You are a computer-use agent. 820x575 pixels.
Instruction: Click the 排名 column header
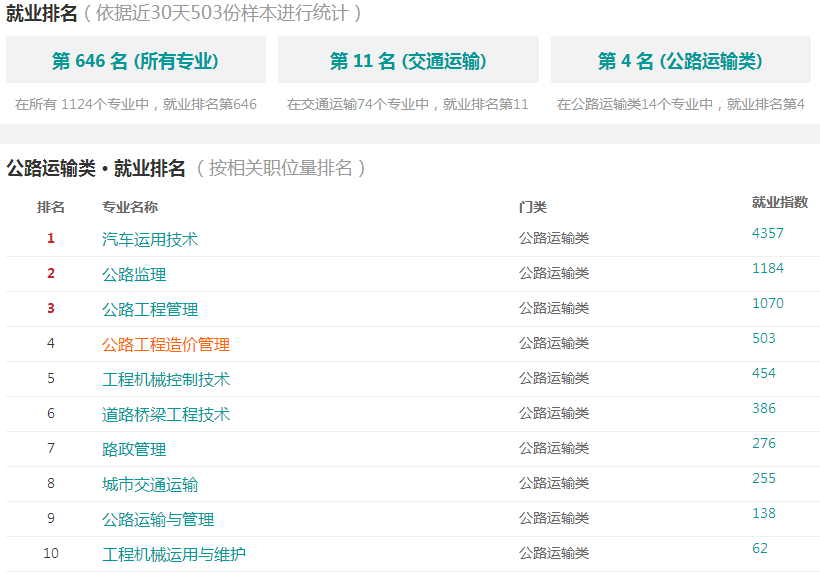(x=51, y=207)
